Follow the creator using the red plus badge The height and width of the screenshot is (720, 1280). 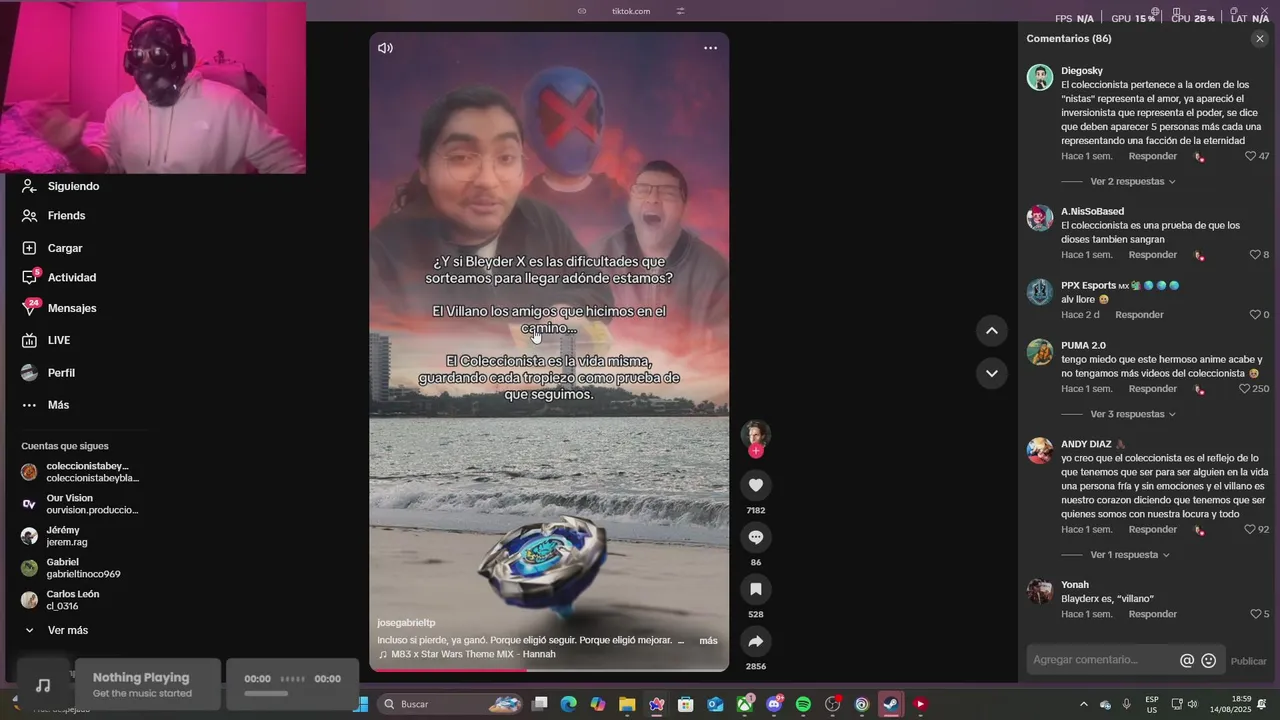pos(756,451)
